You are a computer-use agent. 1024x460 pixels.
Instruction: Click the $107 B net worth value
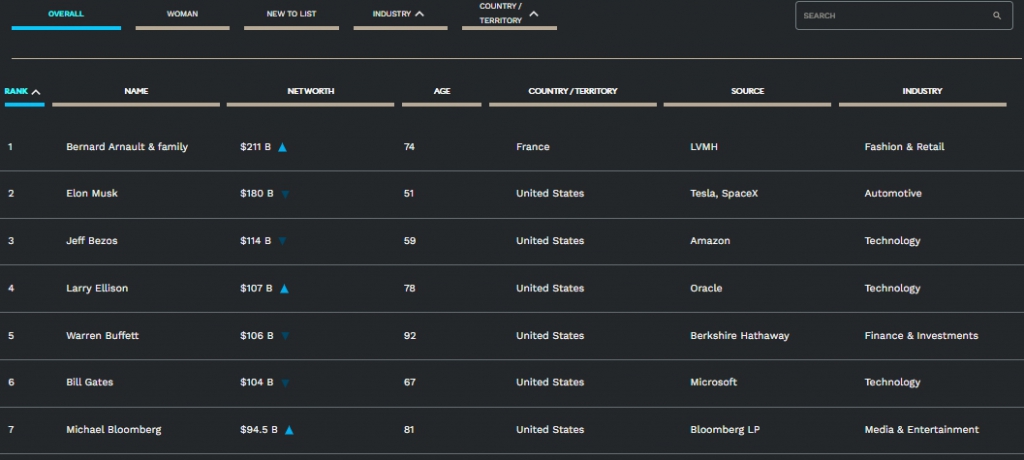click(256, 288)
